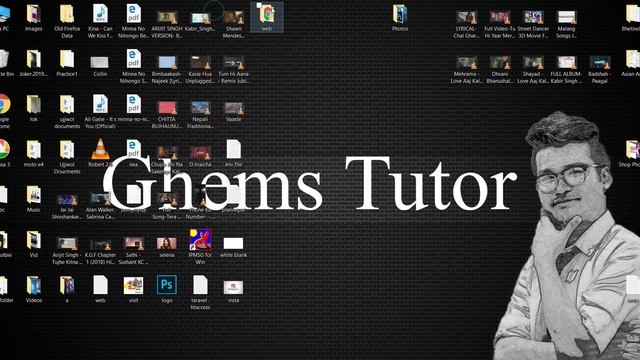This screenshot has width=640, height=360.
Task: Select the Images folder icon
Action: [33, 14]
